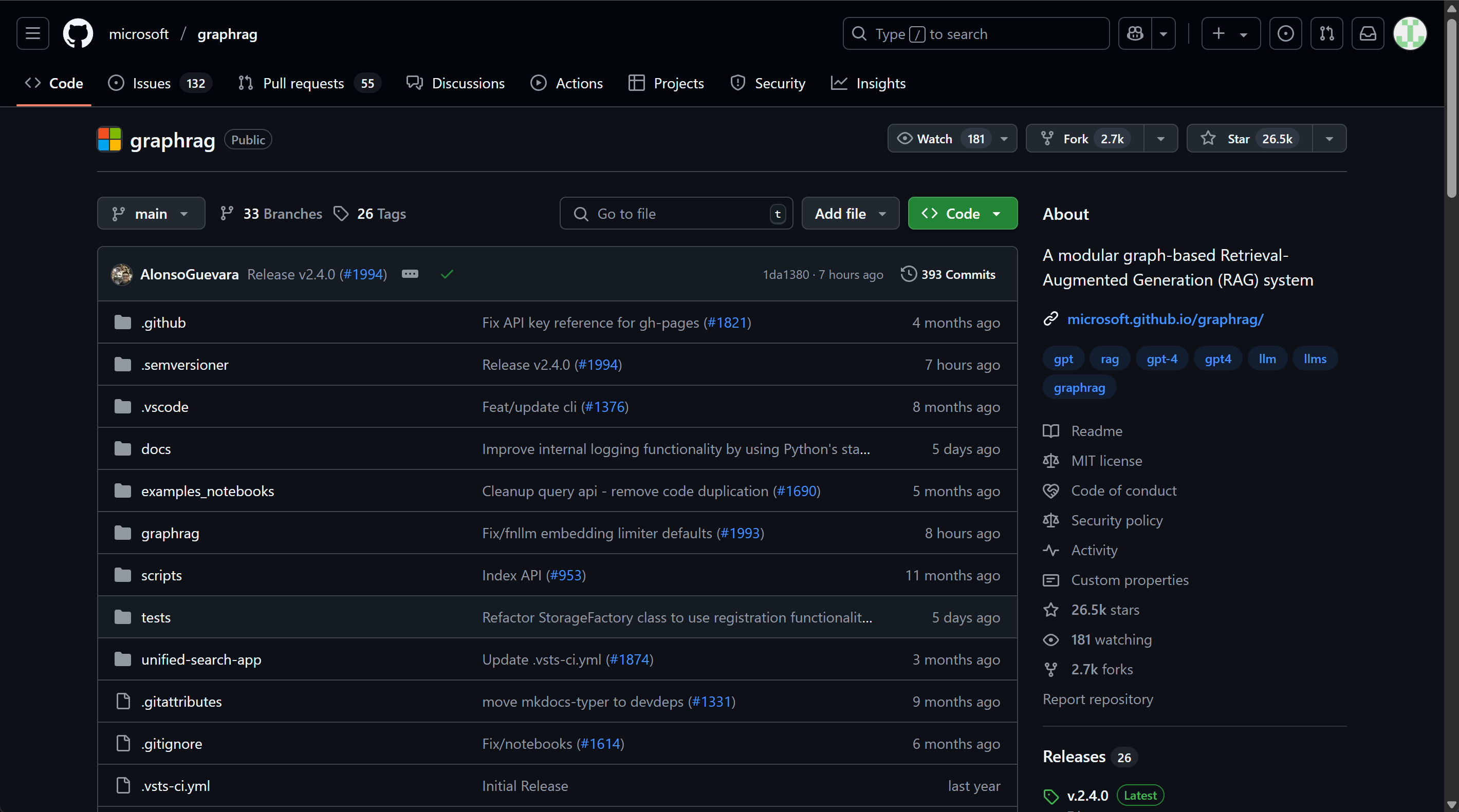
Task: Click the Type / to search box
Action: 976,33
